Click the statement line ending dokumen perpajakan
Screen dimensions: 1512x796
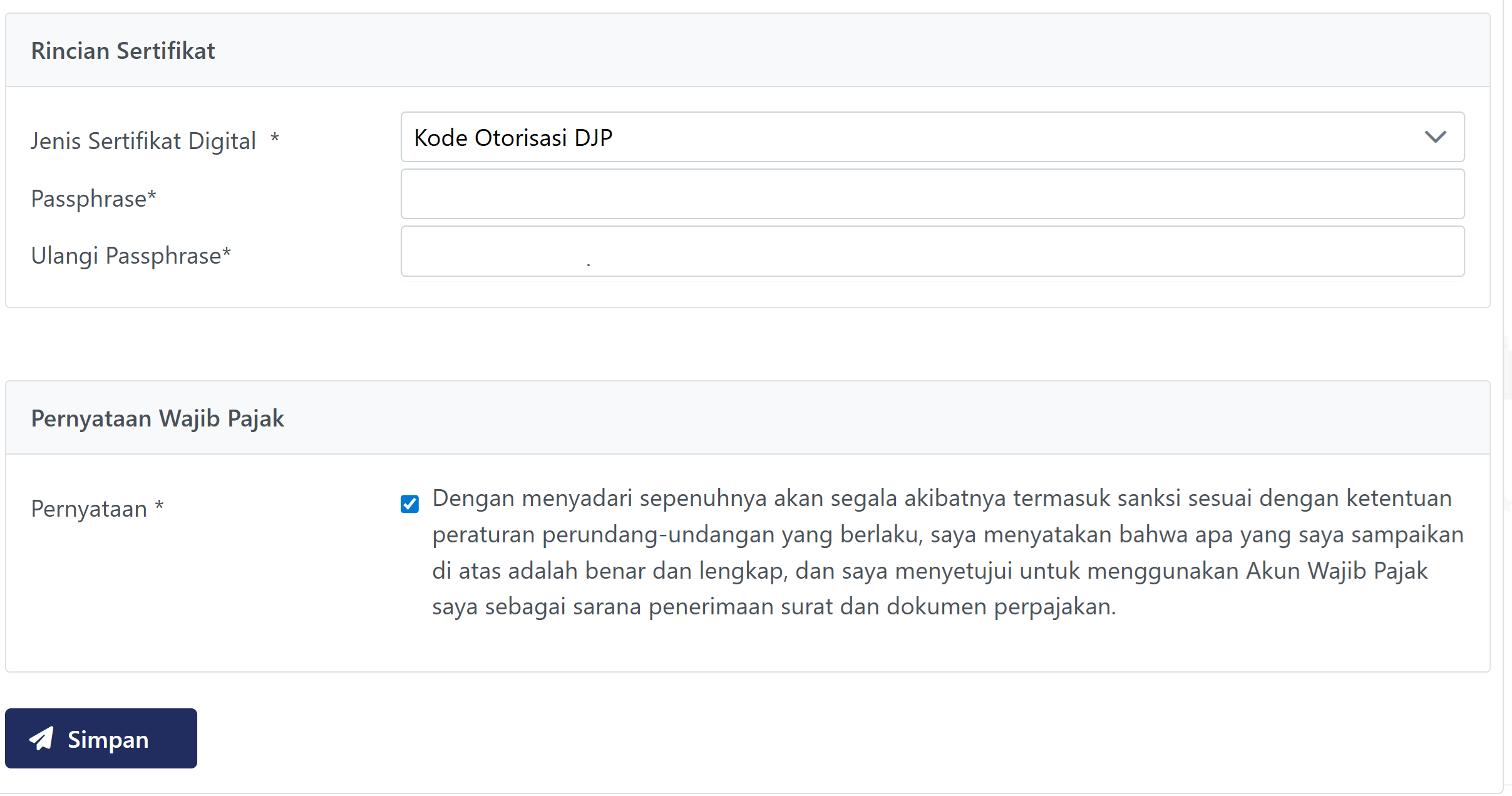point(773,607)
